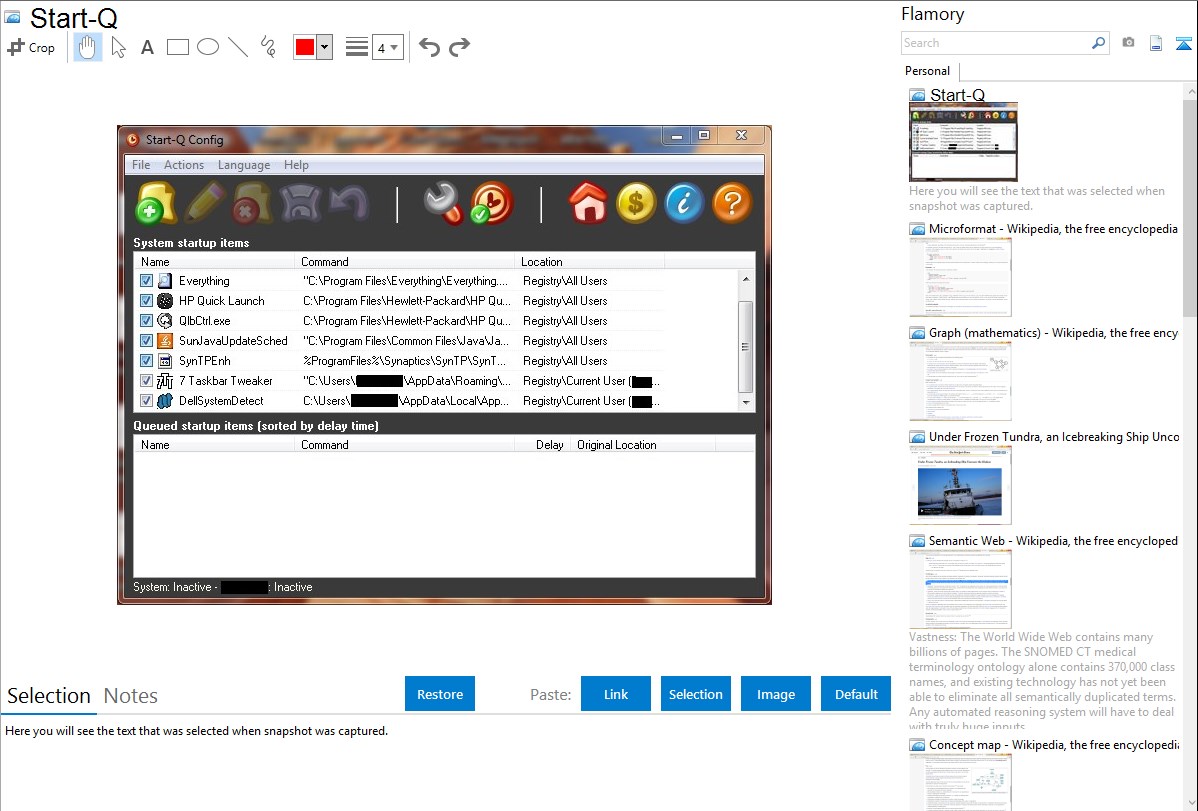Open the Language menu

click(x=244, y=165)
